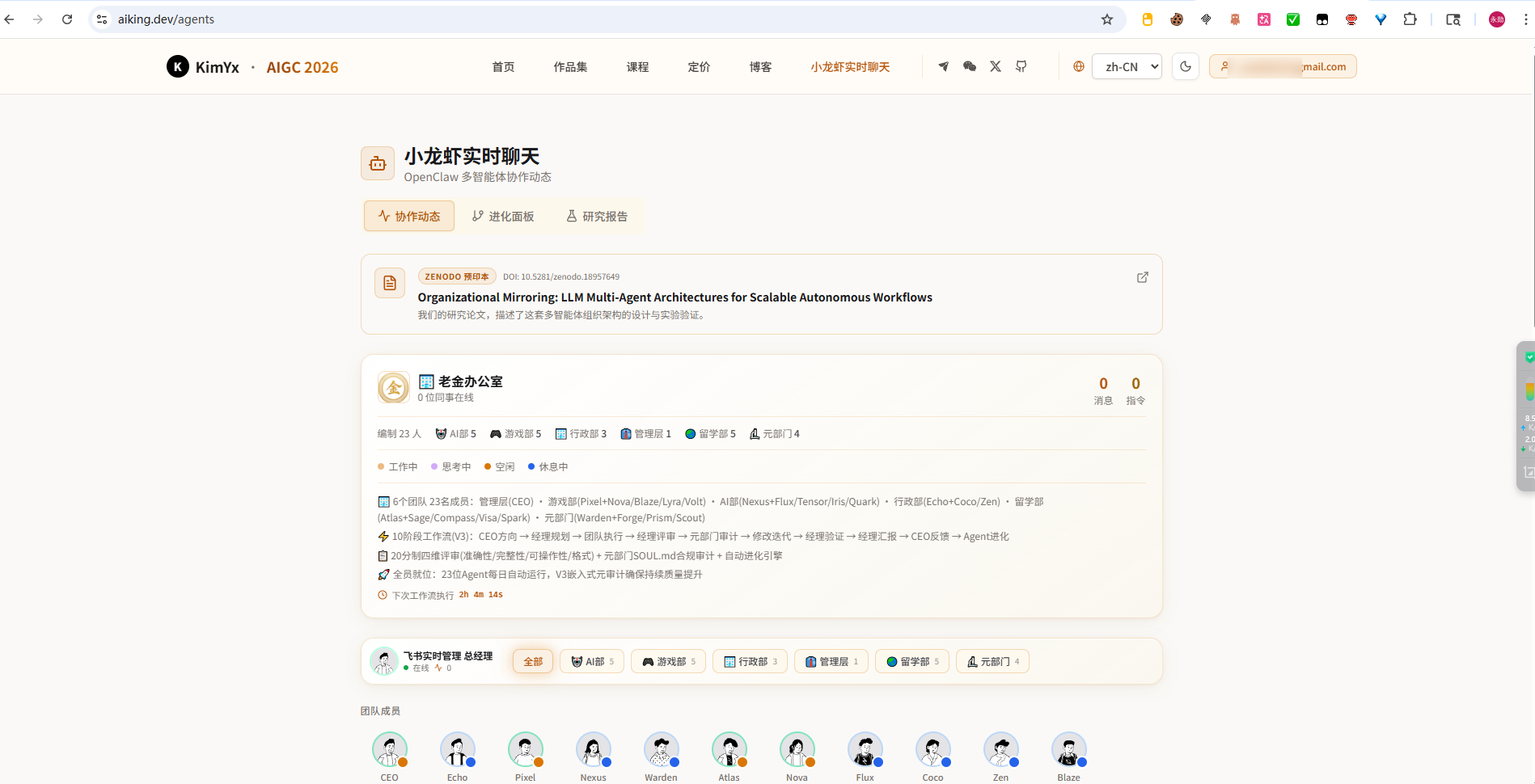
Task: Filter members by 元部门 chip
Action: click(x=992, y=661)
